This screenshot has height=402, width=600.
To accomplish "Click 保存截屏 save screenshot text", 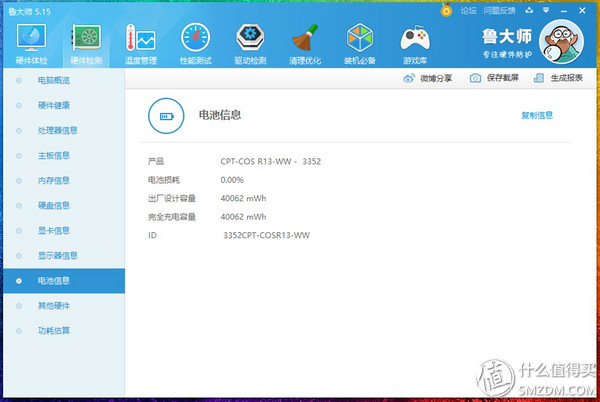I will (x=503, y=78).
